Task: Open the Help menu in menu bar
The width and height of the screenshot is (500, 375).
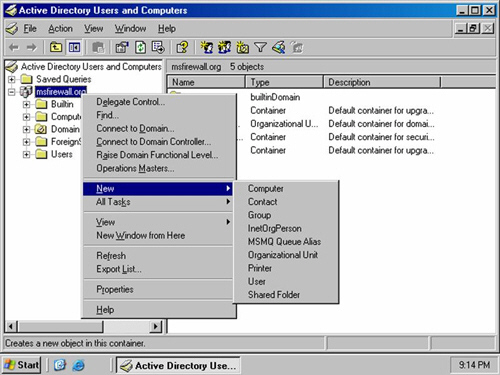Action: pyautogui.click(x=167, y=29)
